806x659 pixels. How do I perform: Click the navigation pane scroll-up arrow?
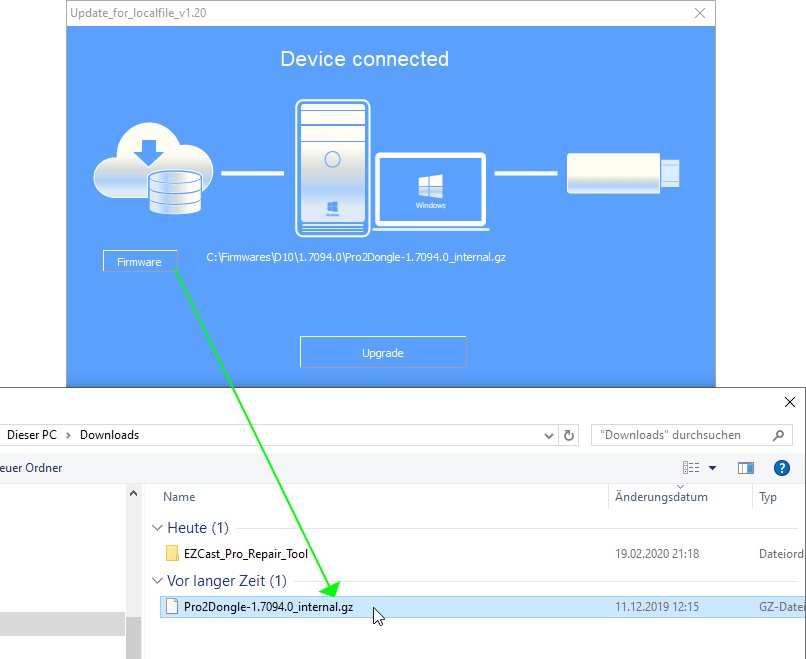133,493
